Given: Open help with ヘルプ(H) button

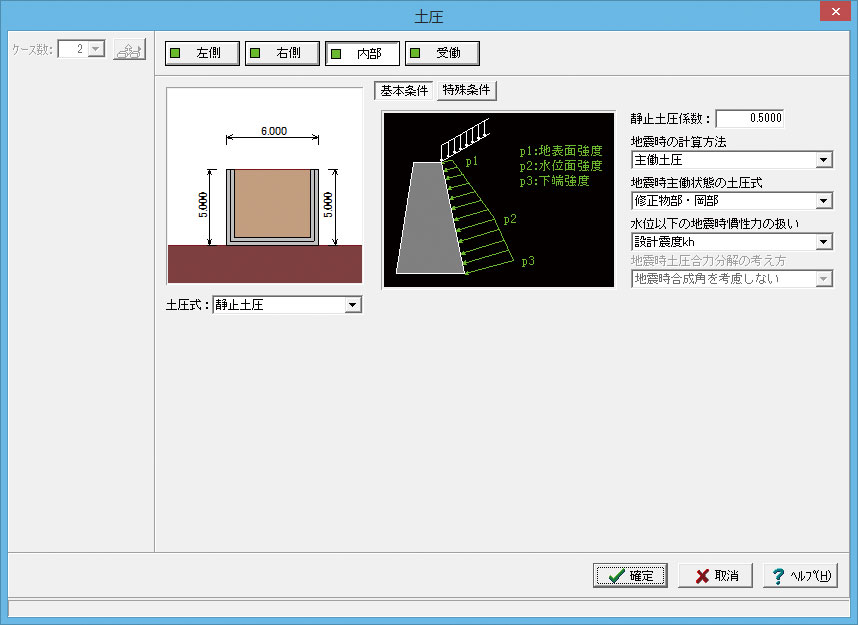Looking at the screenshot, I should coord(801,576).
